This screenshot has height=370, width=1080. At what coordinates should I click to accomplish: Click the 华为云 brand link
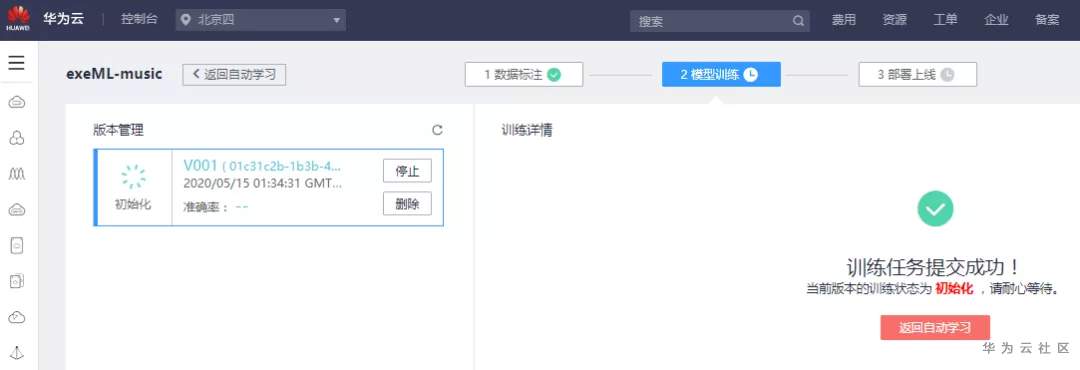click(x=63, y=19)
